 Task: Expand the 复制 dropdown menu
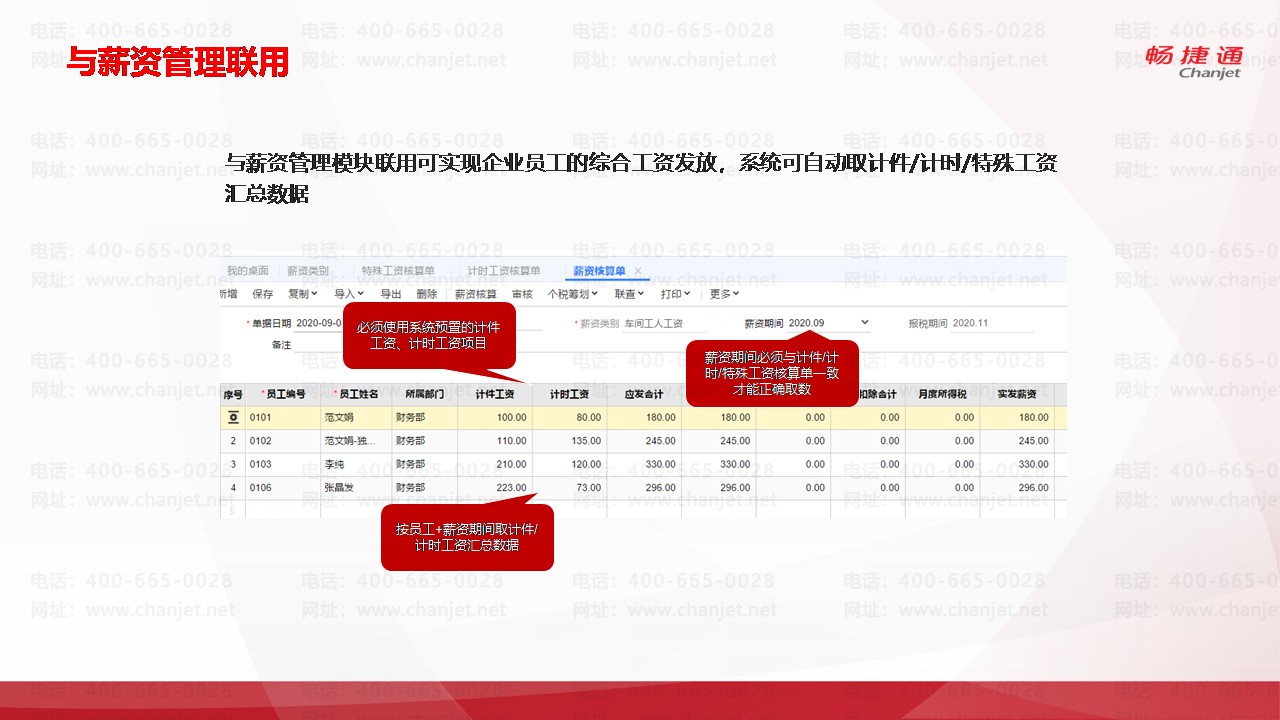tap(303, 294)
